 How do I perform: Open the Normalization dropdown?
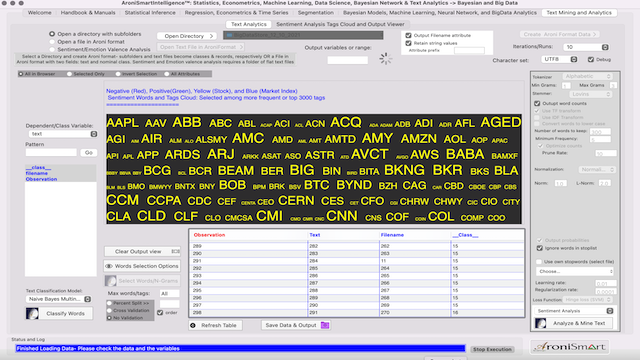[597, 169]
